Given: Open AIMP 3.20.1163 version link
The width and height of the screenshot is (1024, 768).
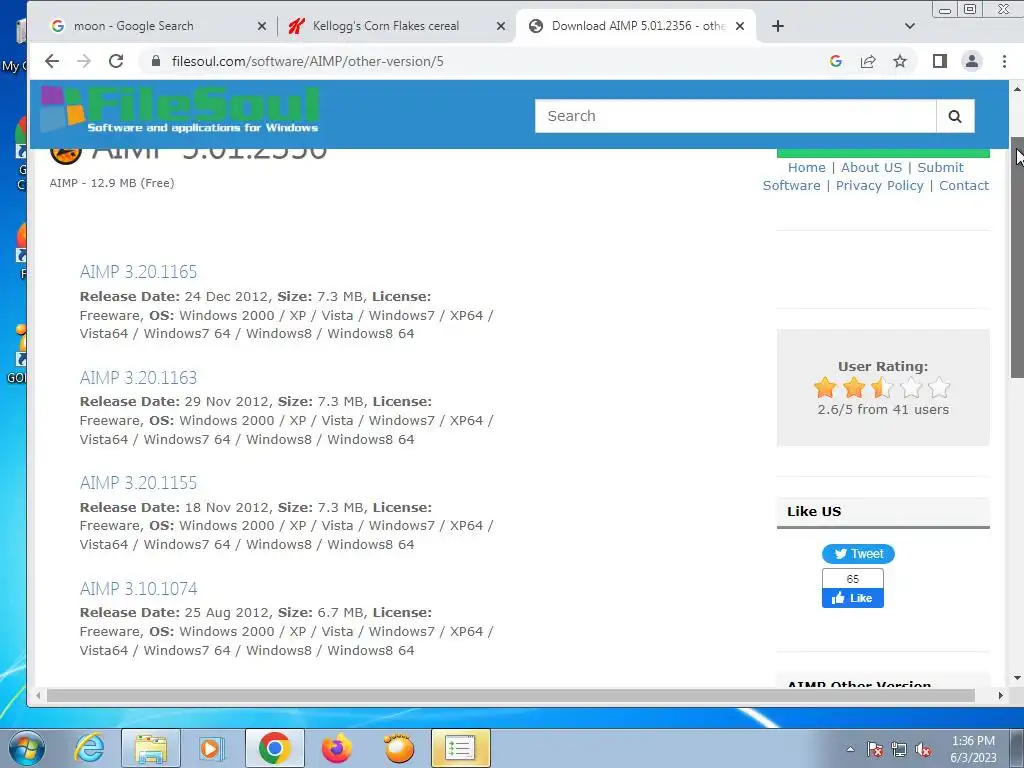Looking at the screenshot, I should click(x=138, y=377).
